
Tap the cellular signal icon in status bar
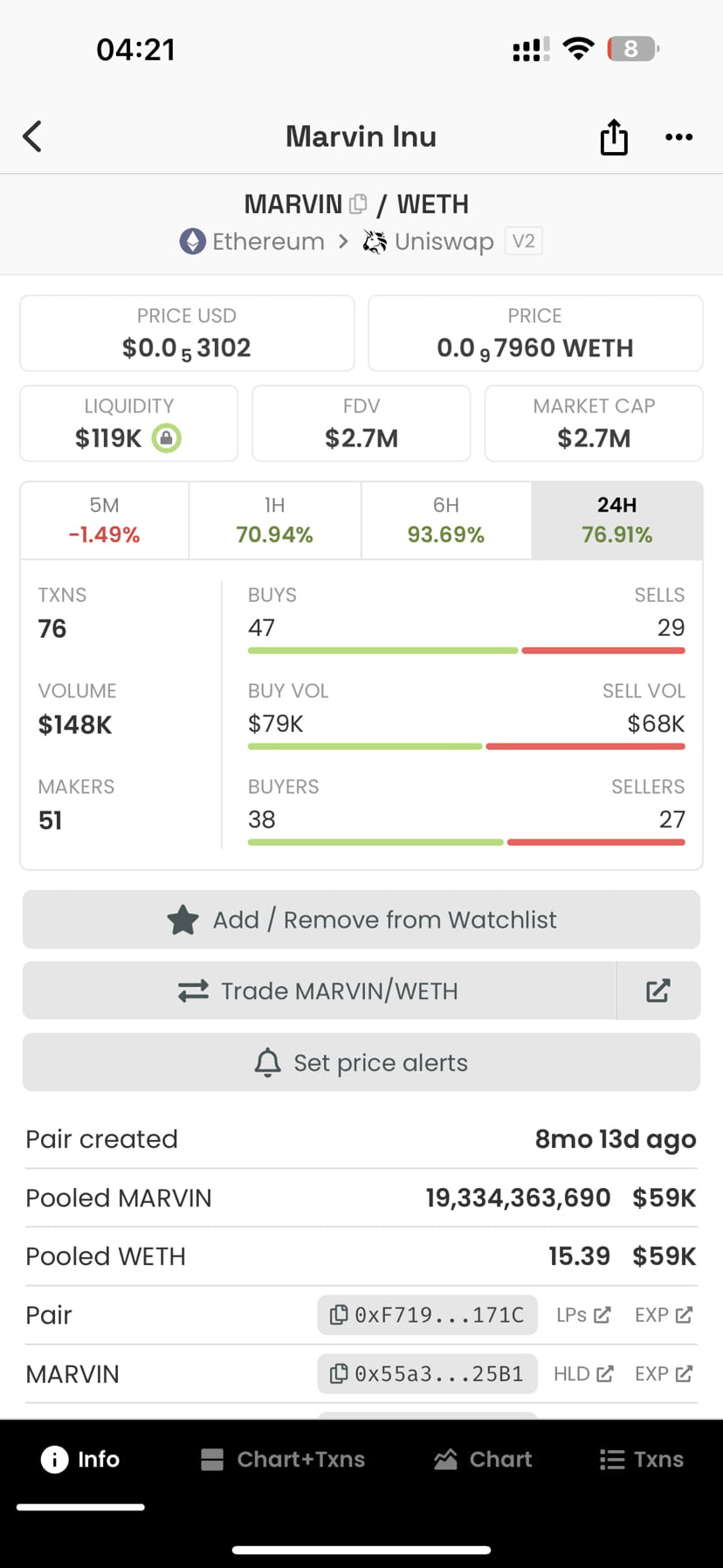click(x=531, y=50)
